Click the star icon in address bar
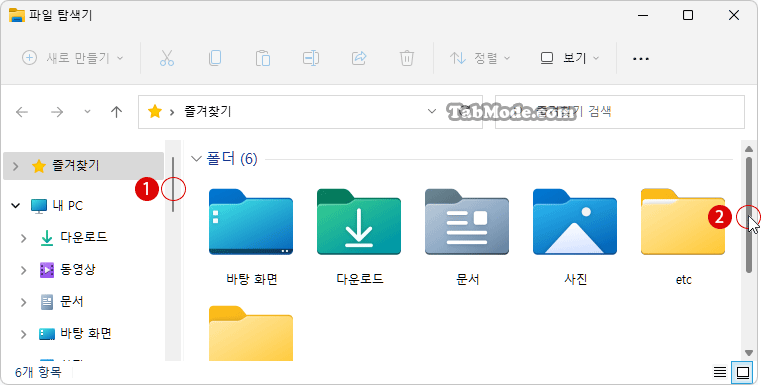Screen dimensions: 763x385 tap(155, 112)
